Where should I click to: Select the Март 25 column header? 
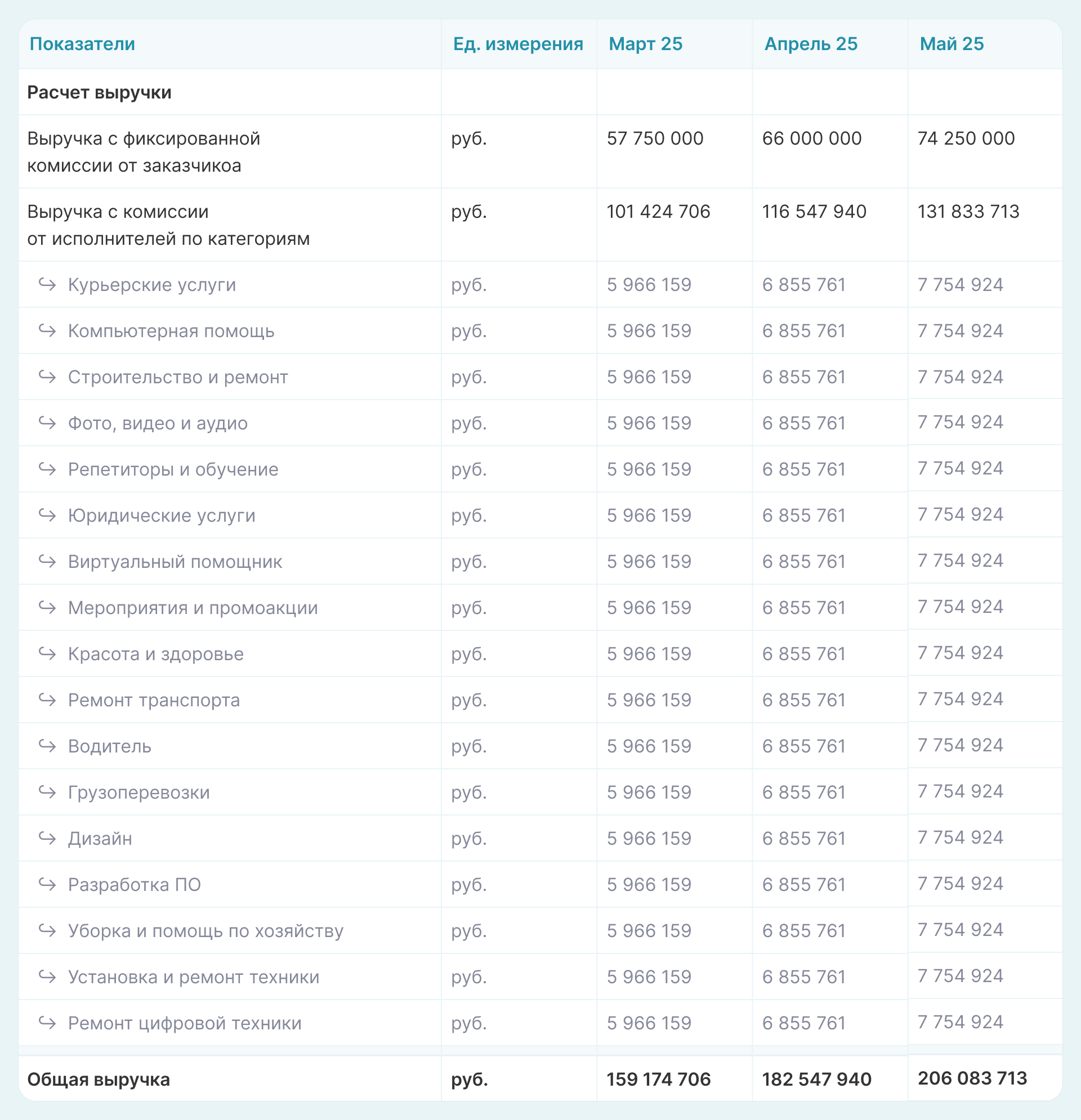click(x=645, y=44)
